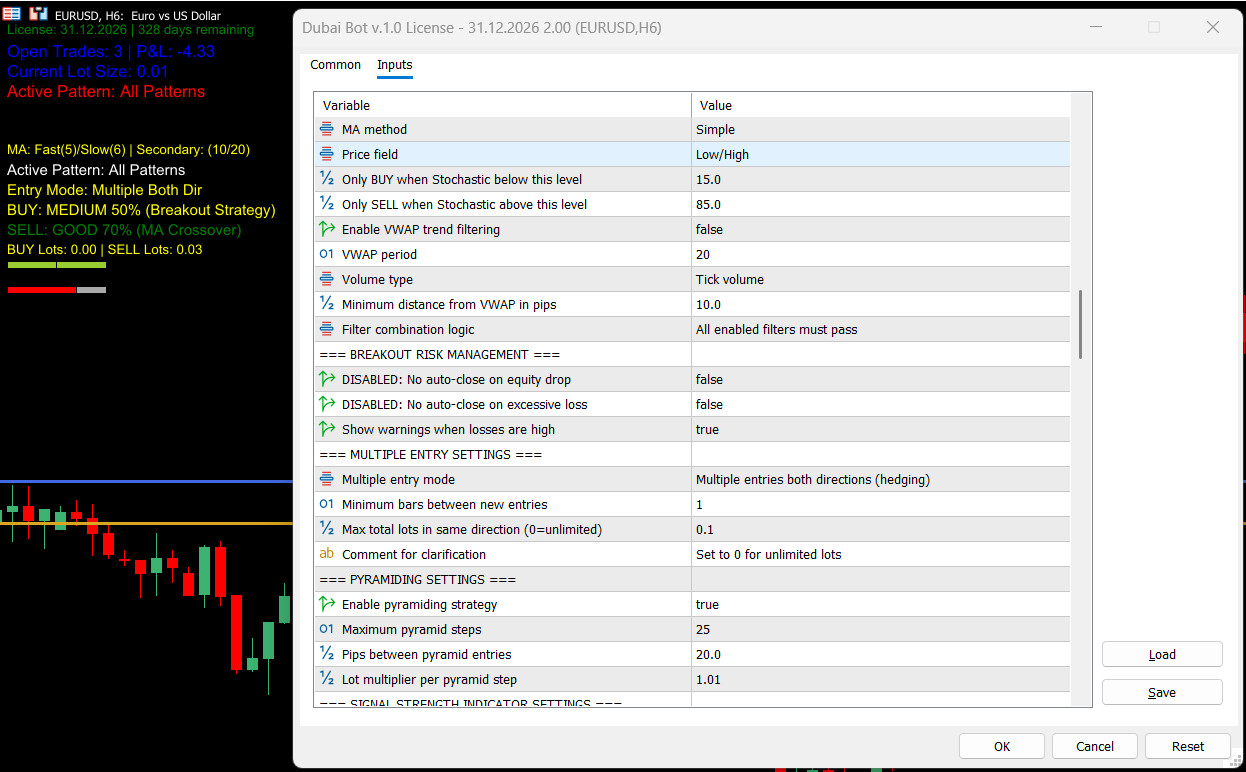
Task: Click the Value column header
Action: [881, 105]
